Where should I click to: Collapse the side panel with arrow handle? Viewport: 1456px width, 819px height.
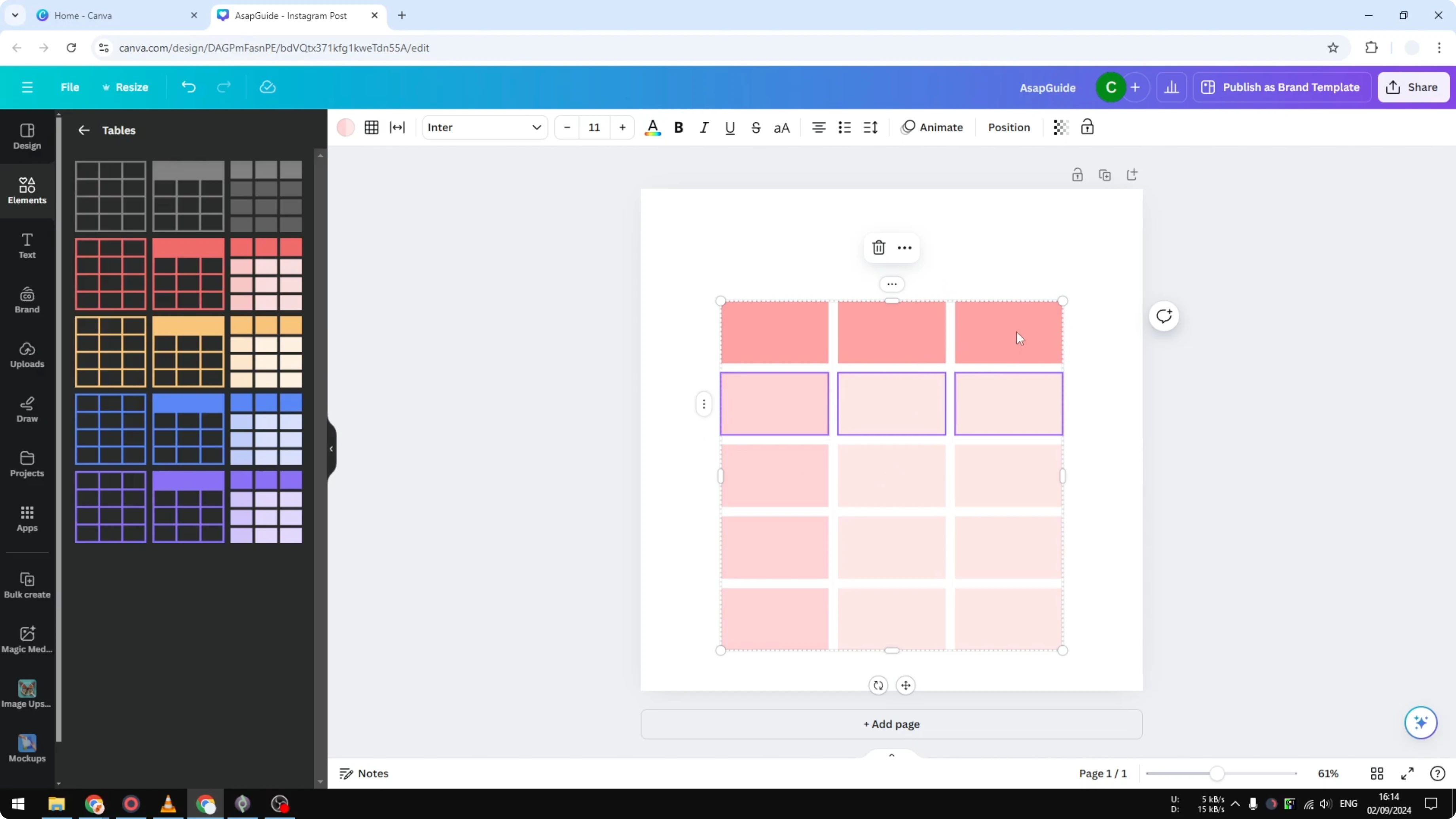point(331,449)
